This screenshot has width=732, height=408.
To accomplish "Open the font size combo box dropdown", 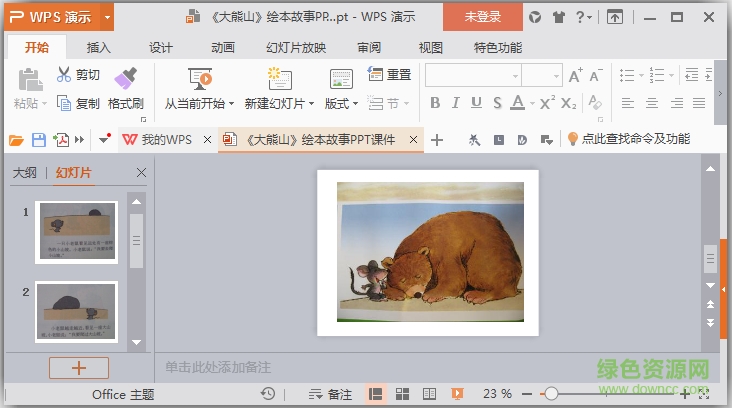I will (556, 76).
